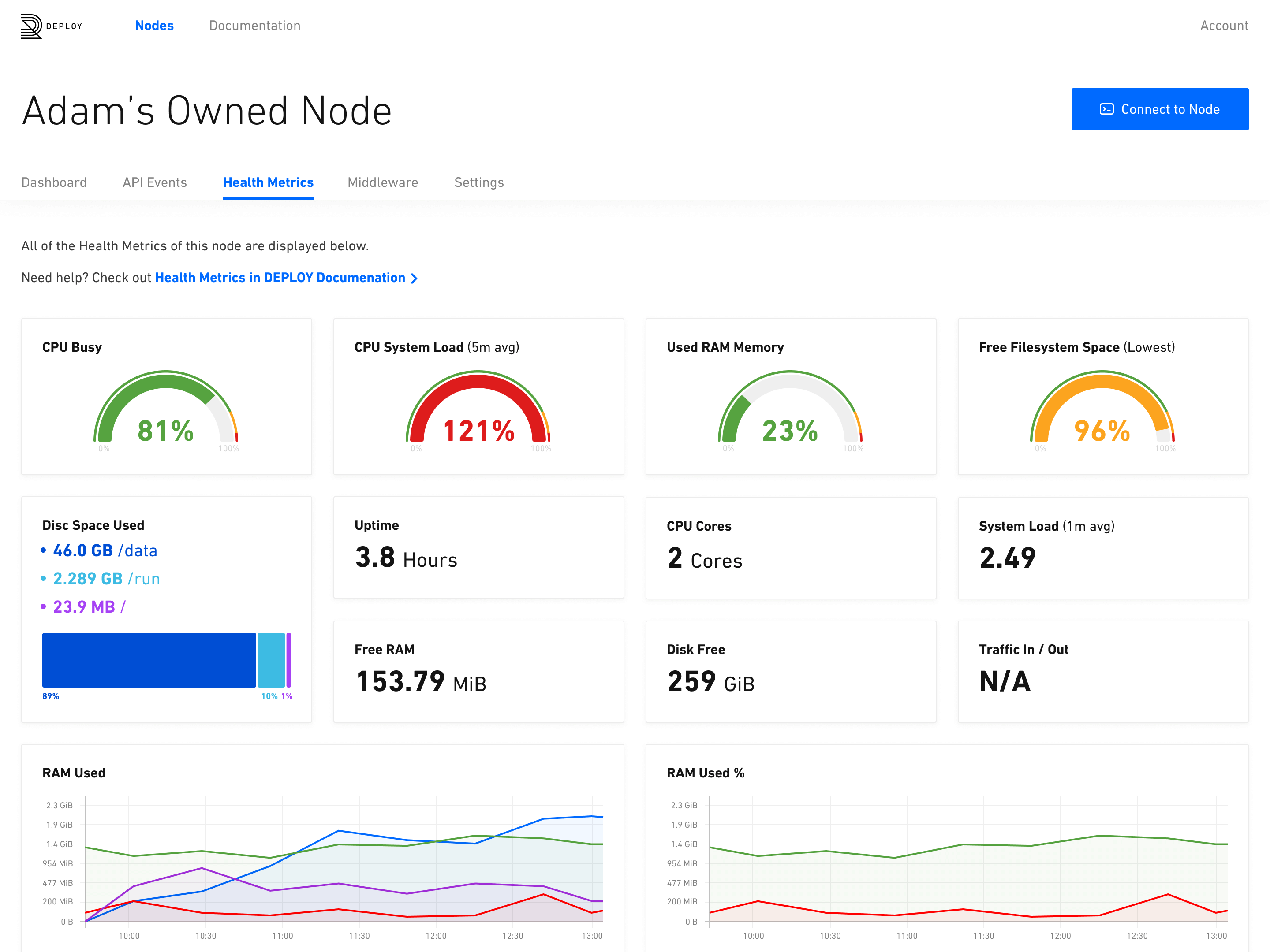Screen dimensions: 1270x952
Task: Click the Traffic In / Out N/A value
Action: (x=1005, y=682)
